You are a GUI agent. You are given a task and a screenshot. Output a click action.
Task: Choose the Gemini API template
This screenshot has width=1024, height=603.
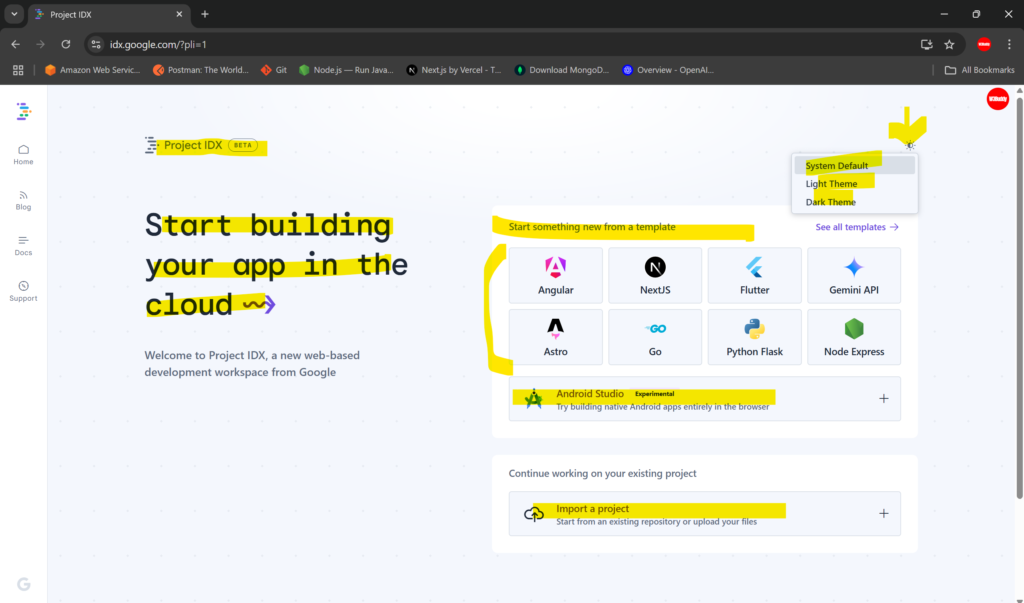[854, 275]
